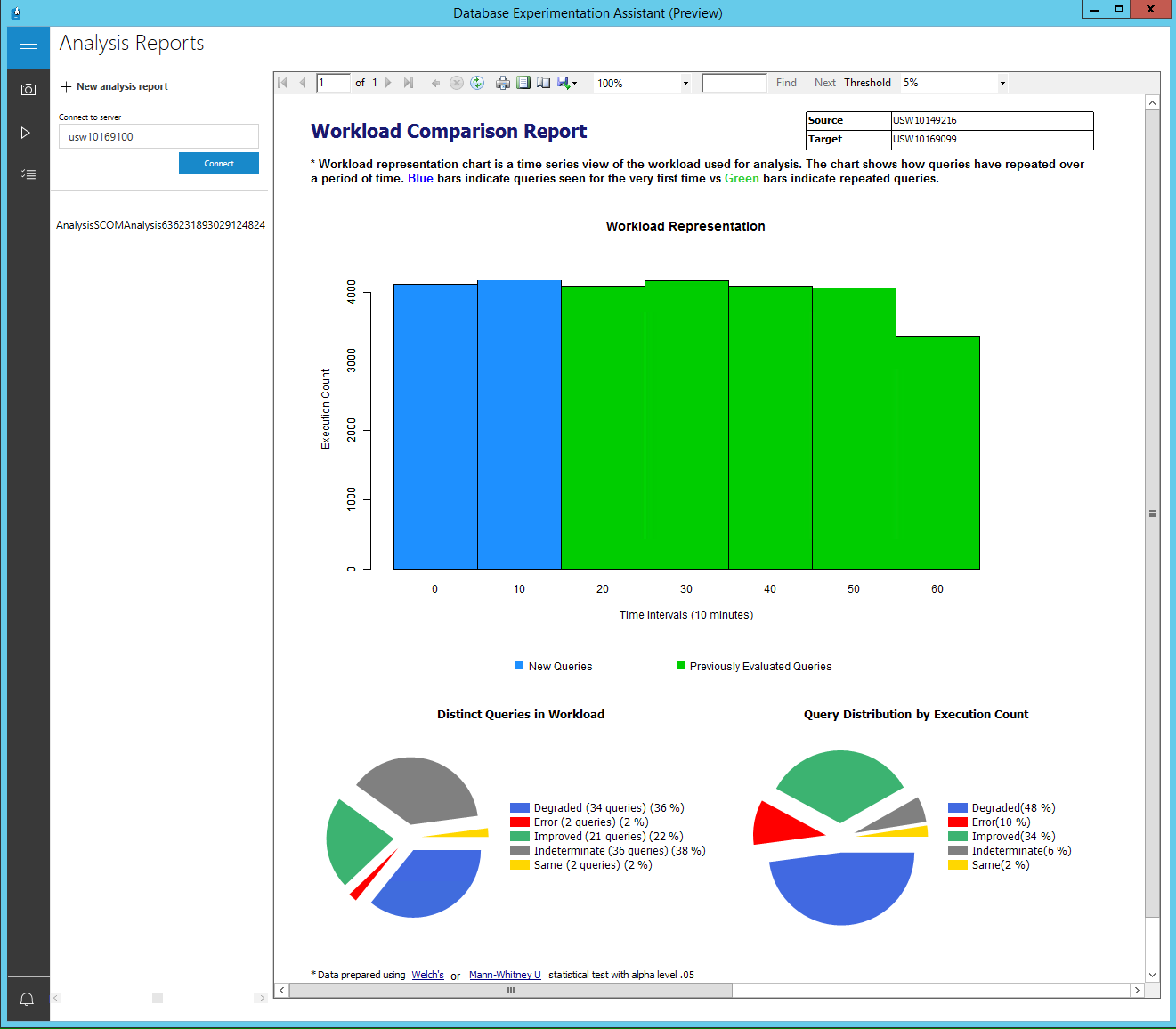Click the report horizontal scrollbar right arrow
Screen dimensions: 1176x1029
click(1137, 990)
